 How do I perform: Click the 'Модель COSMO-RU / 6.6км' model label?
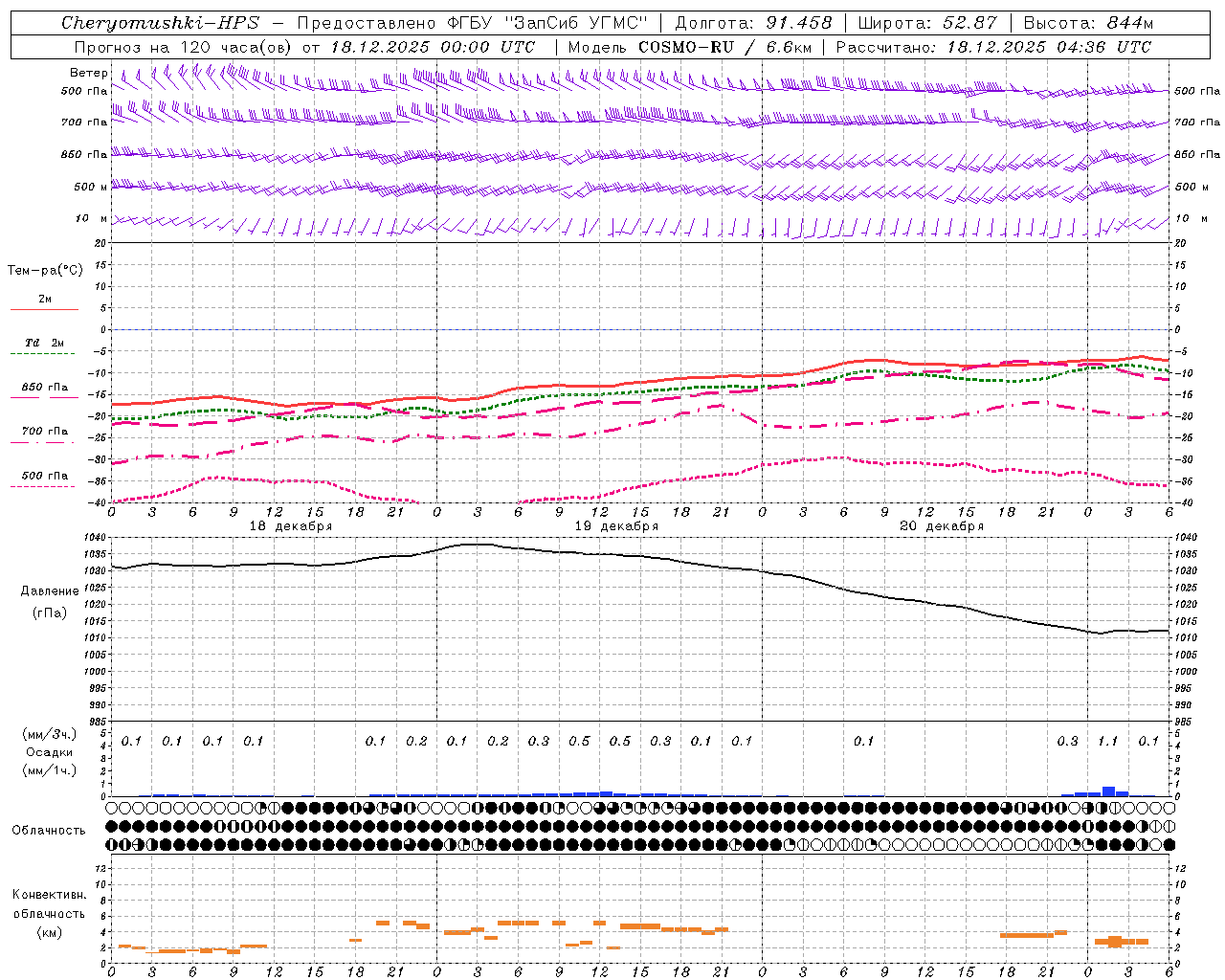click(690, 47)
